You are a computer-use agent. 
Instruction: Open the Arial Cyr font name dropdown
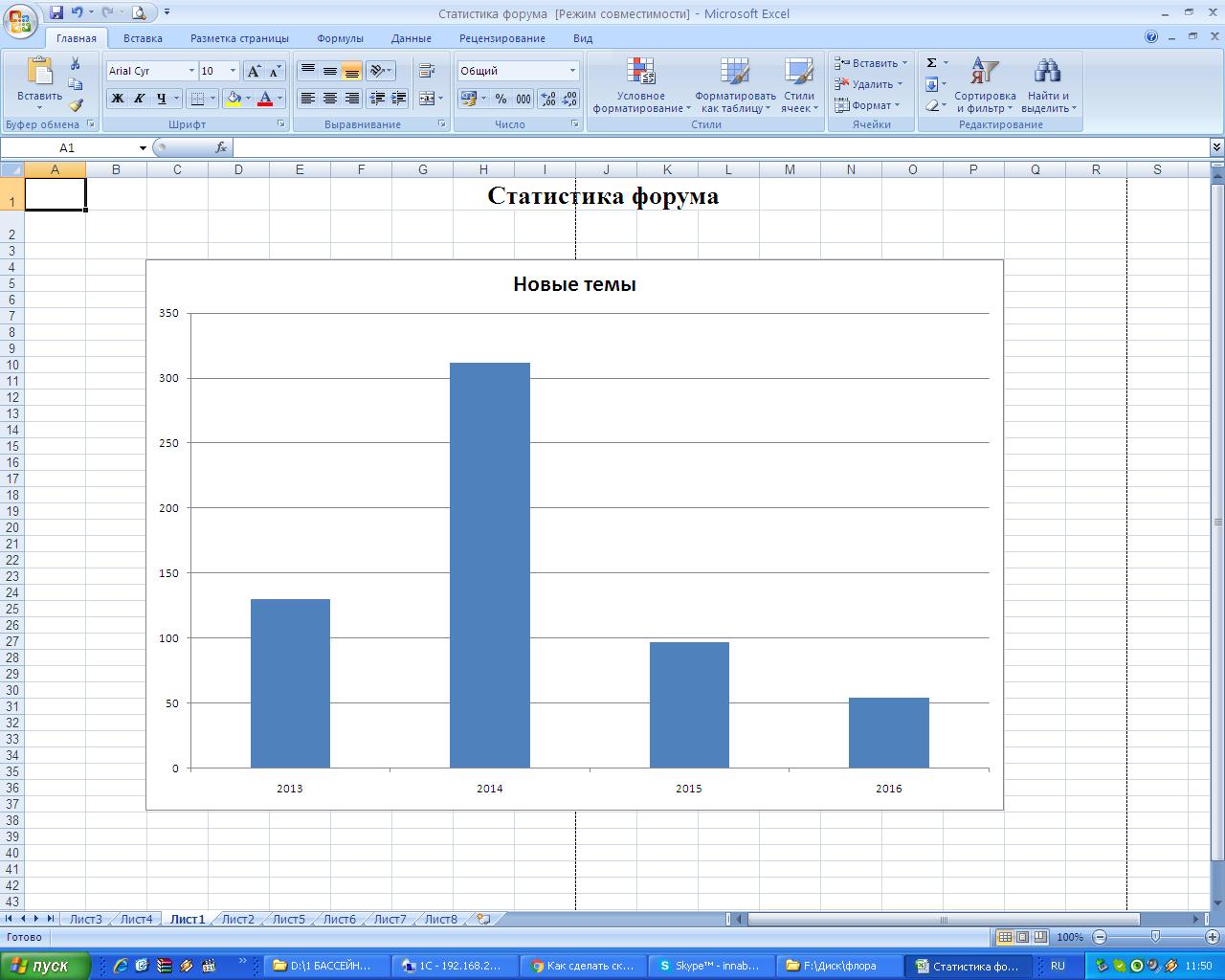tap(191, 71)
